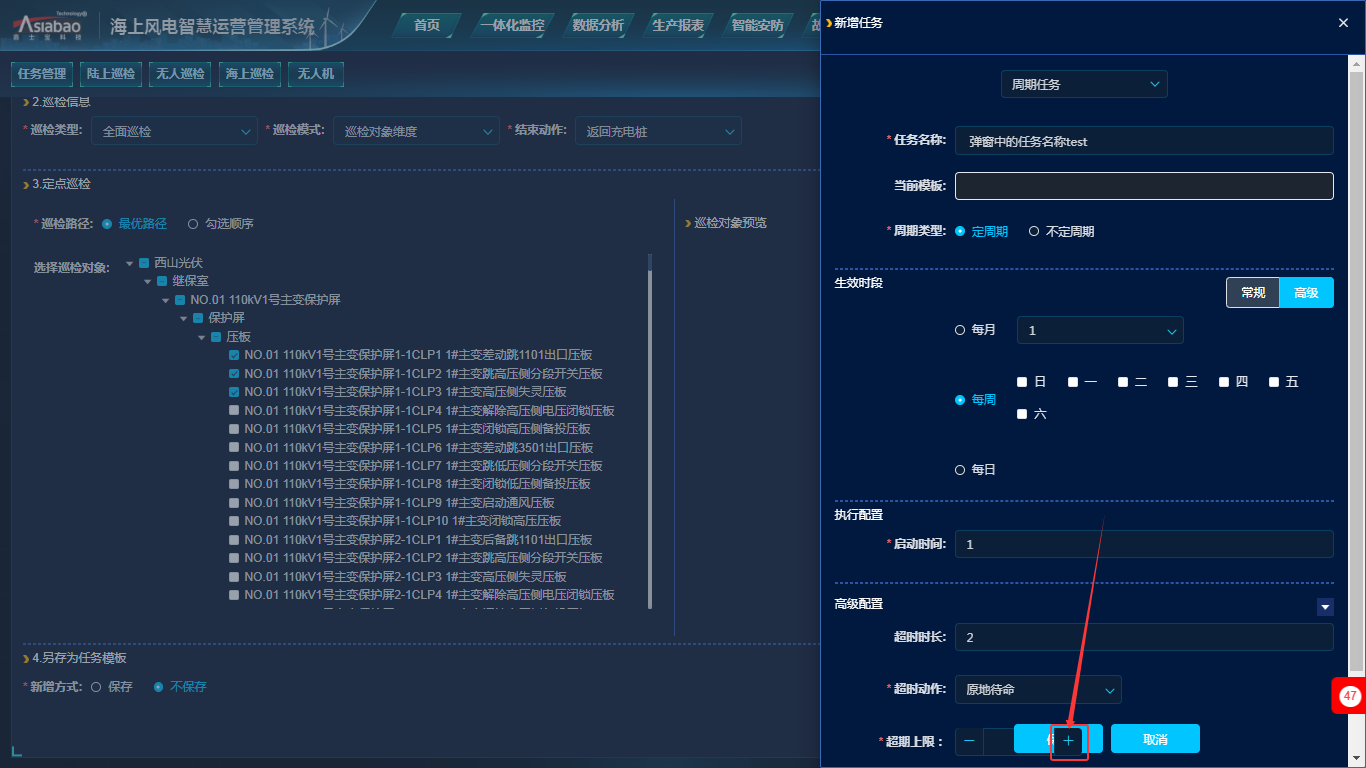Open the 数据分析 top menu
Screen dimensions: 1366x768
[x=598, y=26]
